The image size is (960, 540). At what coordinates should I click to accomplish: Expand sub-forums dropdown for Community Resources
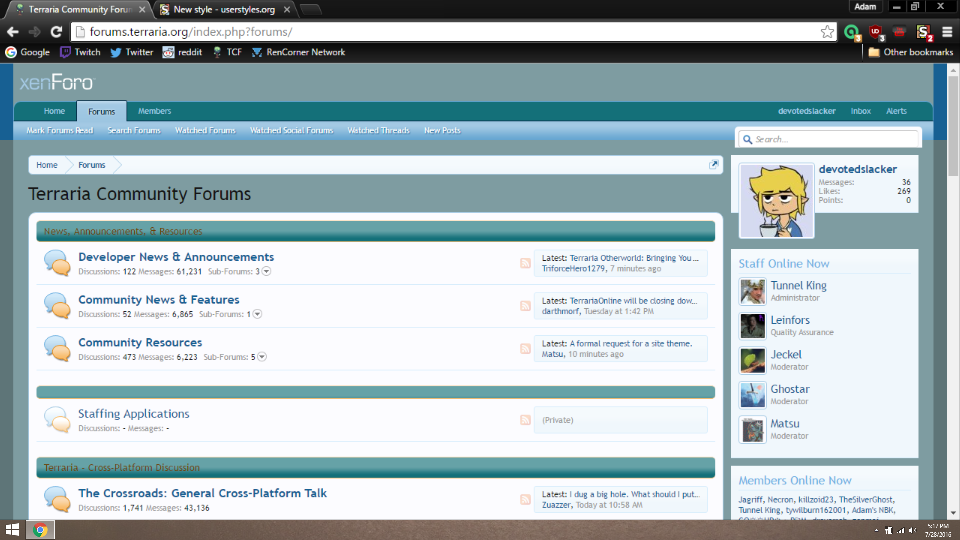coord(261,357)
